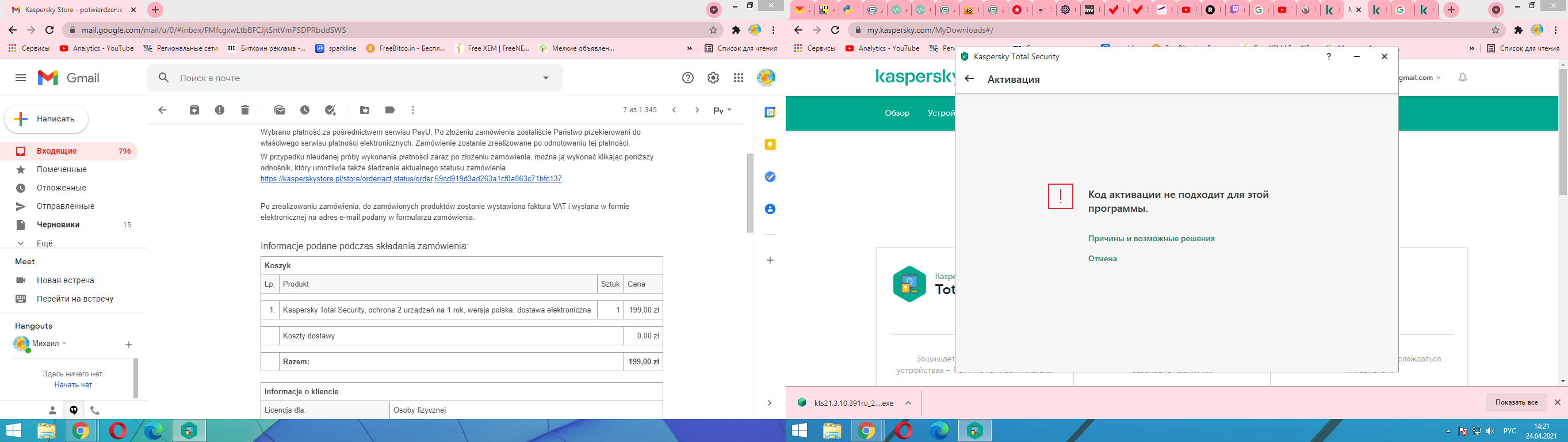The height and width of the screenshot is (442, 1568).
Task: Click Начать чат in Hangouts
Action: (x=73, y=385)
